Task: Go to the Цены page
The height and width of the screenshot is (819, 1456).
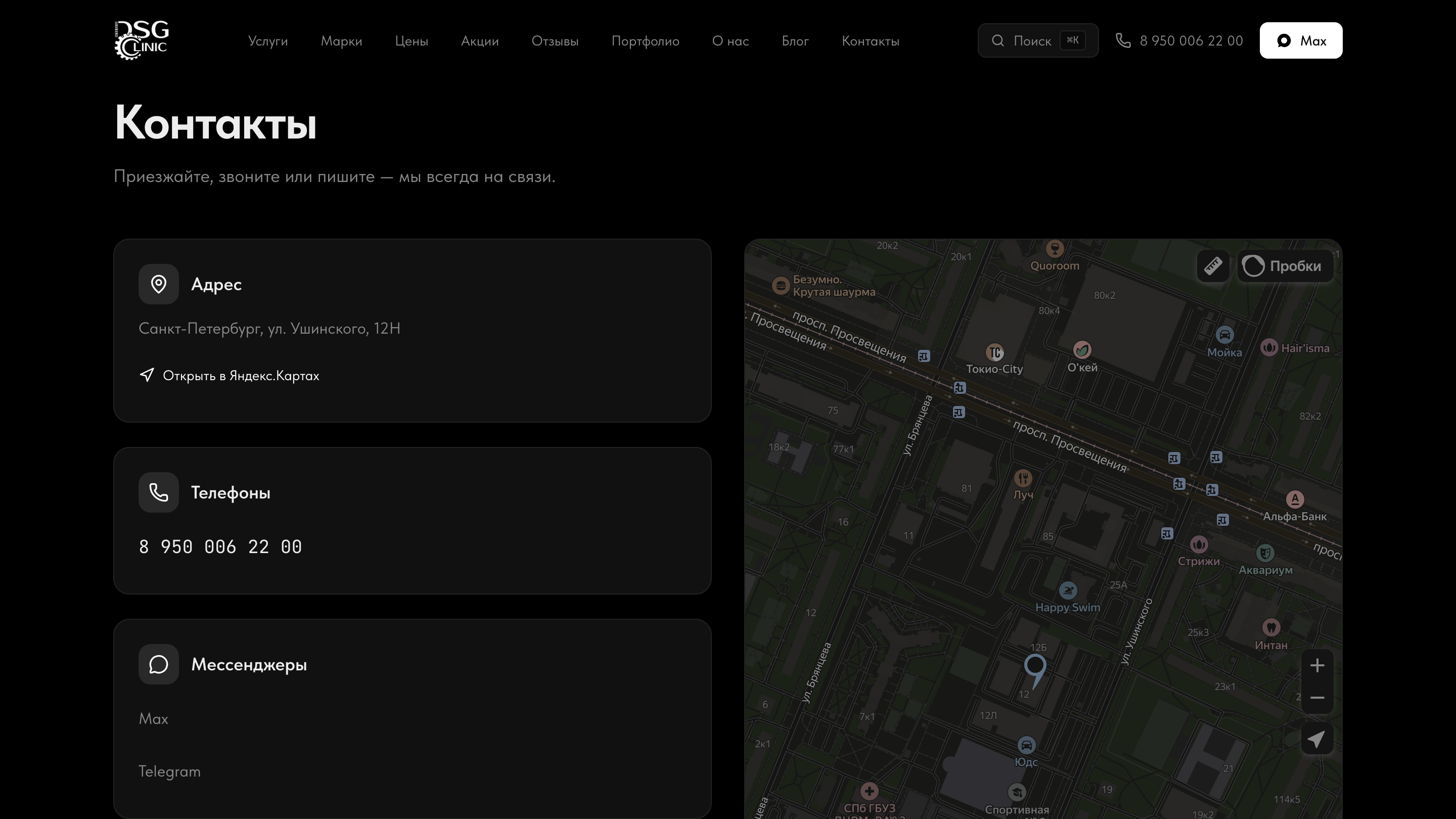Action: pos(412,40)
